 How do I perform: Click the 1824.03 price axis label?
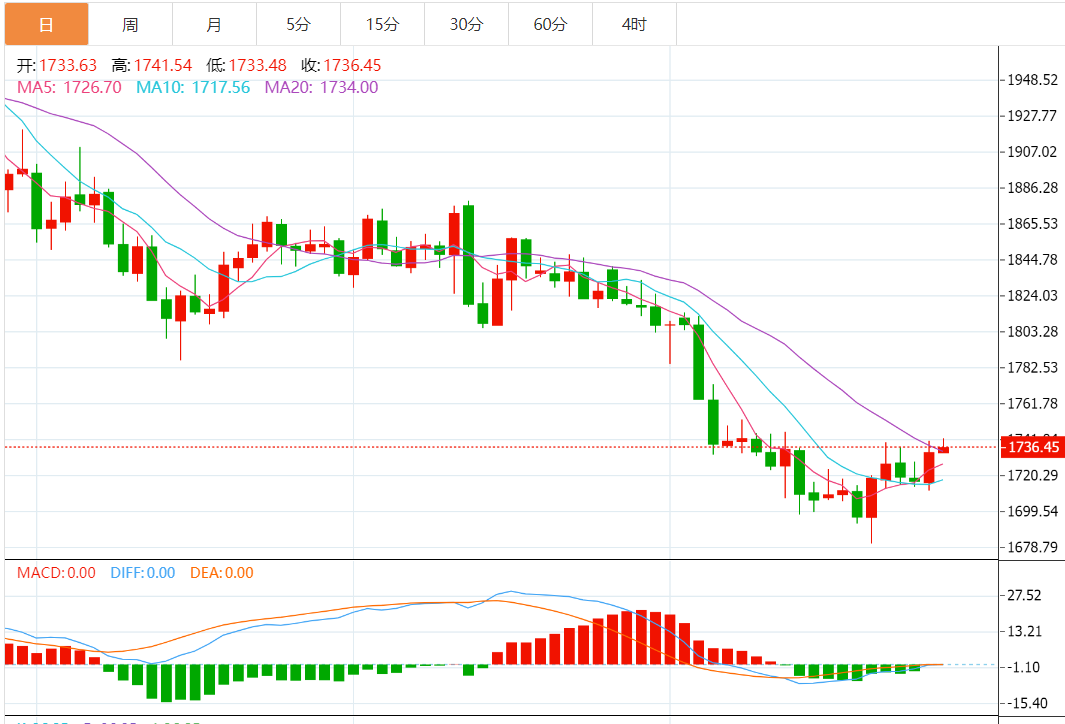point(1032,296)
